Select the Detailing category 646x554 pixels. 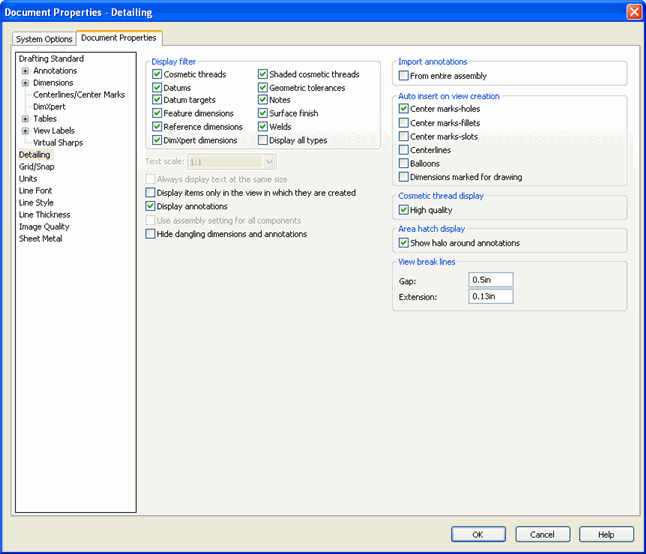pos(35,154)
